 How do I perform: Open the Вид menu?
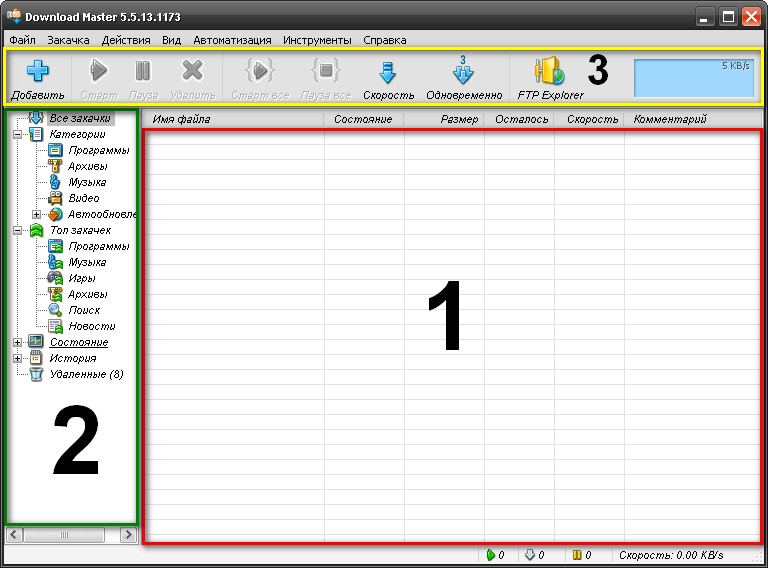coord(171,40)
